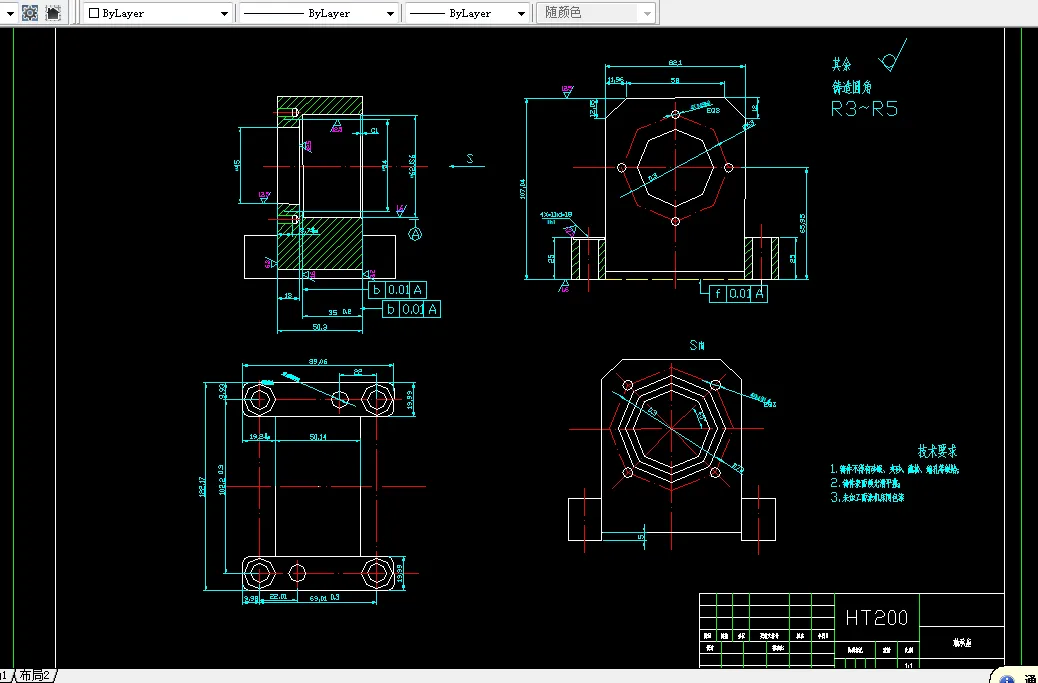This screenshot has height=683, width=1038.
Task: Select the 其余 surface finish label
Action: tap(841, 64)
